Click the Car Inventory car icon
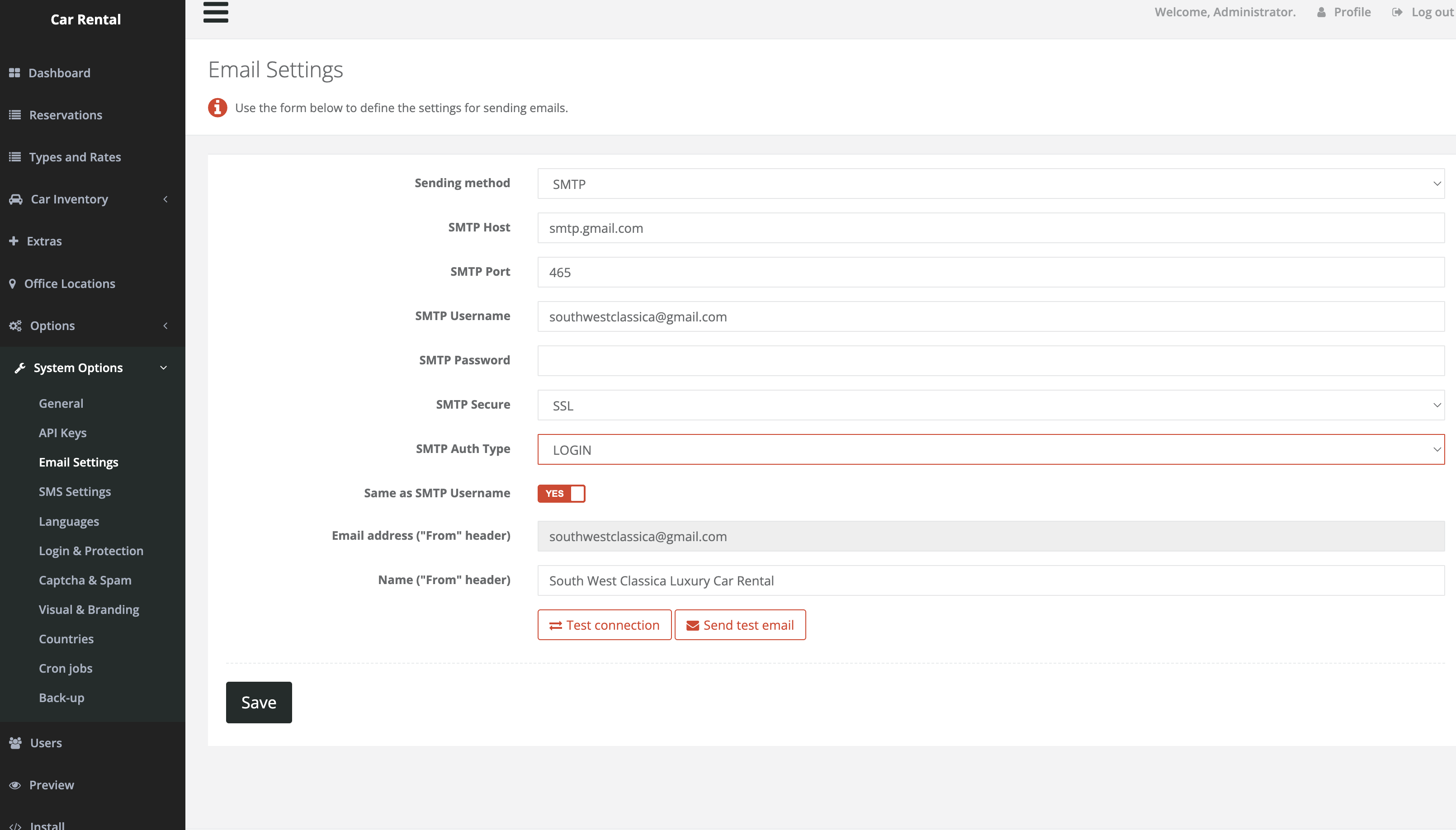Image resolution: width=1456 pixels, height=830 pixels. [x=16, y=199]
